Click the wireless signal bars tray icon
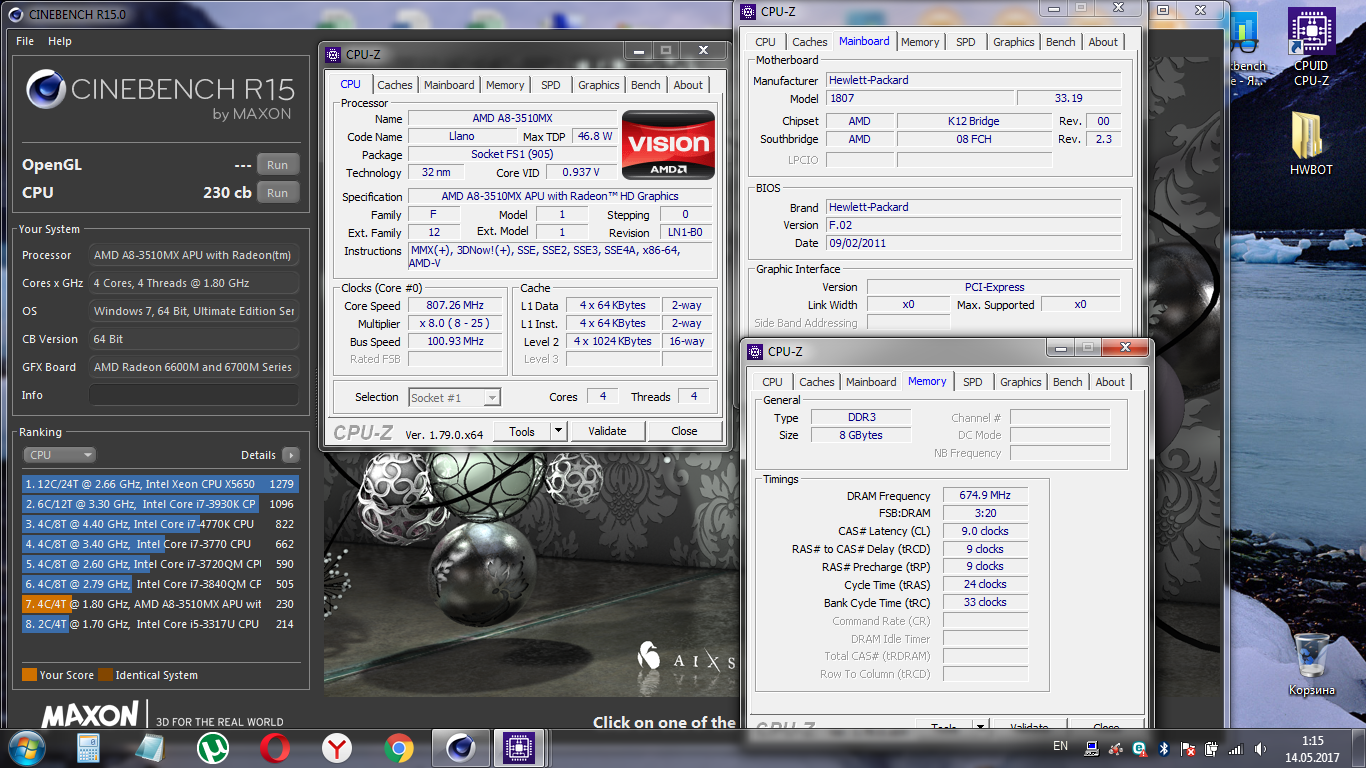The image size is (1366, 768). click(1236, 748)
